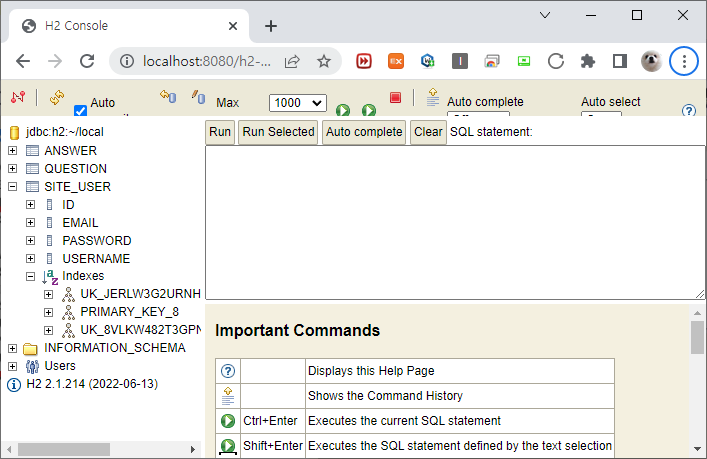Open the Max rows 1000 dropdown

[x=298, y=103]
